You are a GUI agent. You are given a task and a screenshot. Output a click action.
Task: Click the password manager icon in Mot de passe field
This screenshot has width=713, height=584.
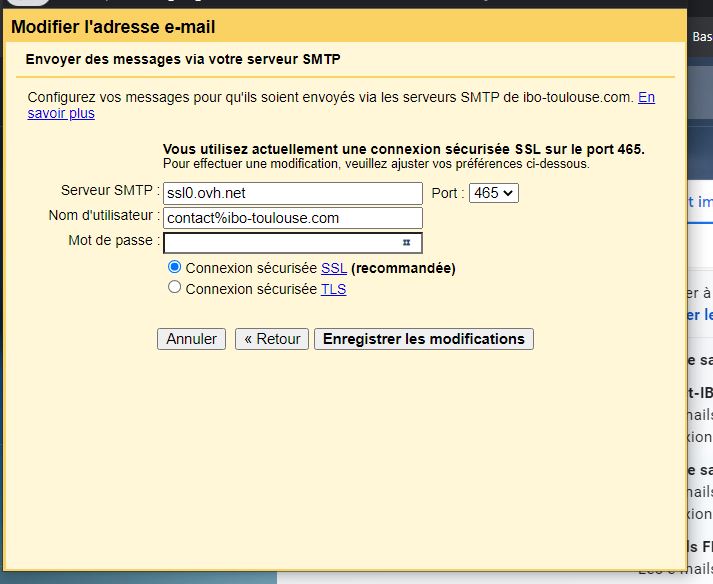[407, 243]
